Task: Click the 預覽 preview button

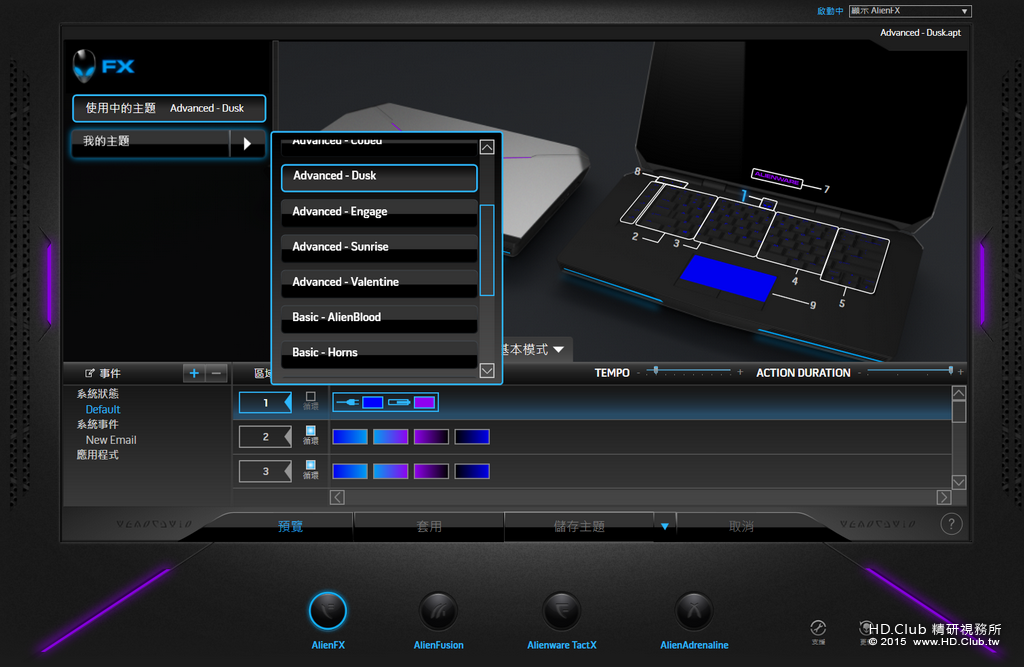Action: coord(290,527)
